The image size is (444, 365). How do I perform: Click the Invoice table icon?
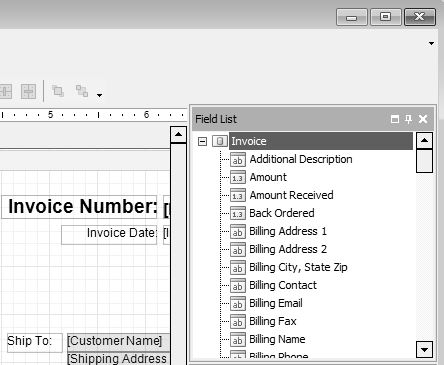pos(220,141)
